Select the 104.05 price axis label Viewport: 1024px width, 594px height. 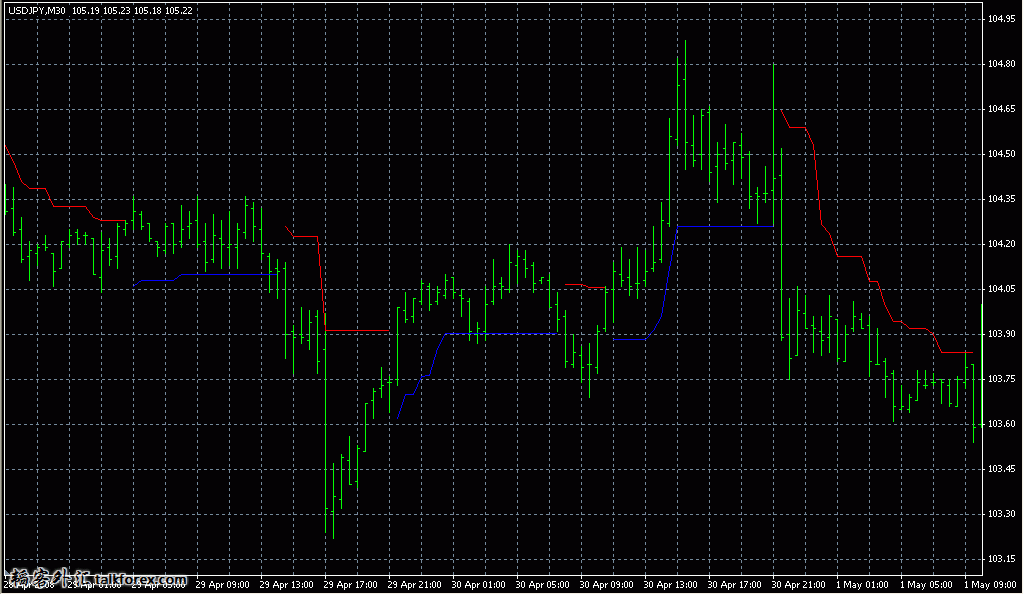tap(1001, 289)
